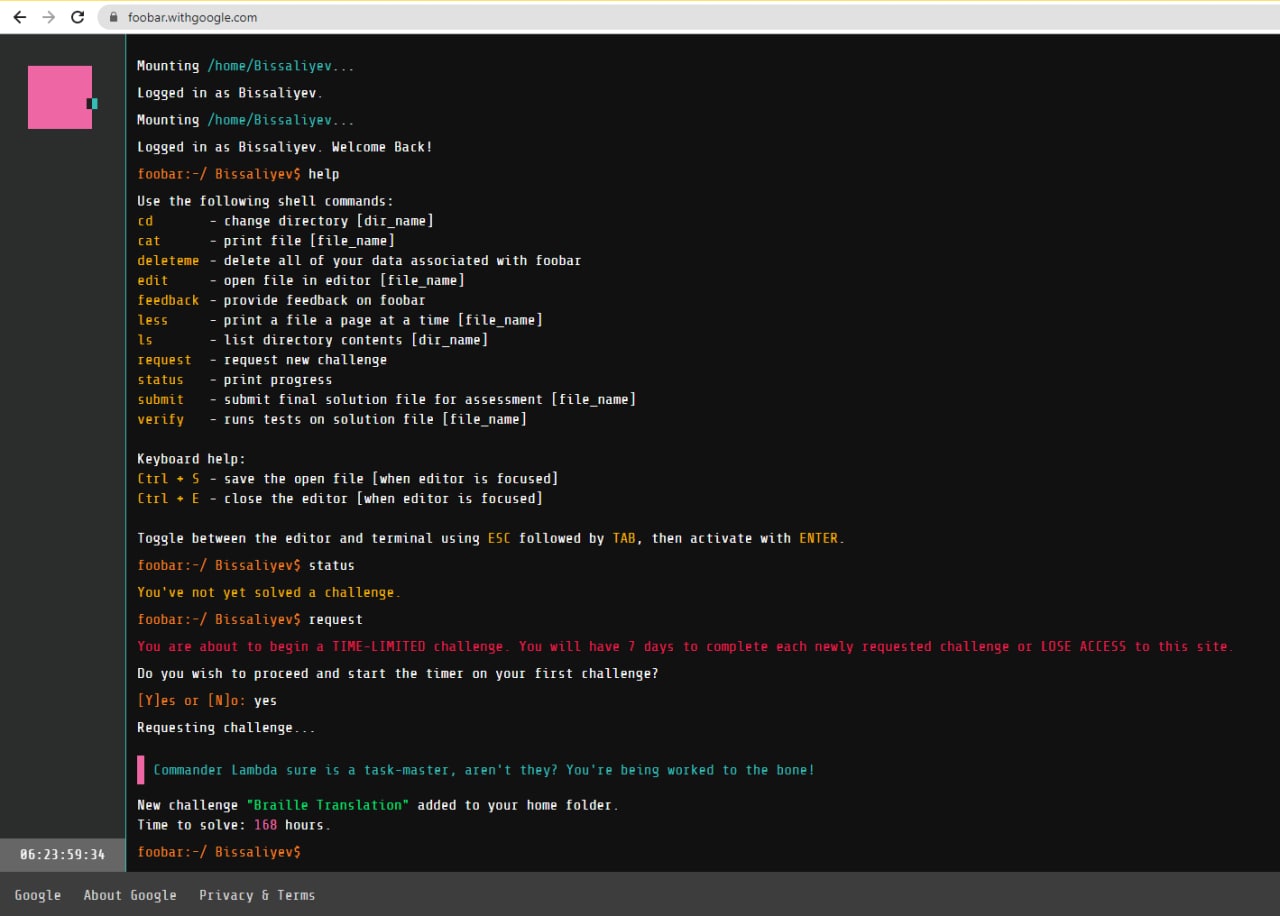Click the 'status' command in help list
This screenshot has width=1280, height=916.
pyautogui.click(x=161, y=380)
